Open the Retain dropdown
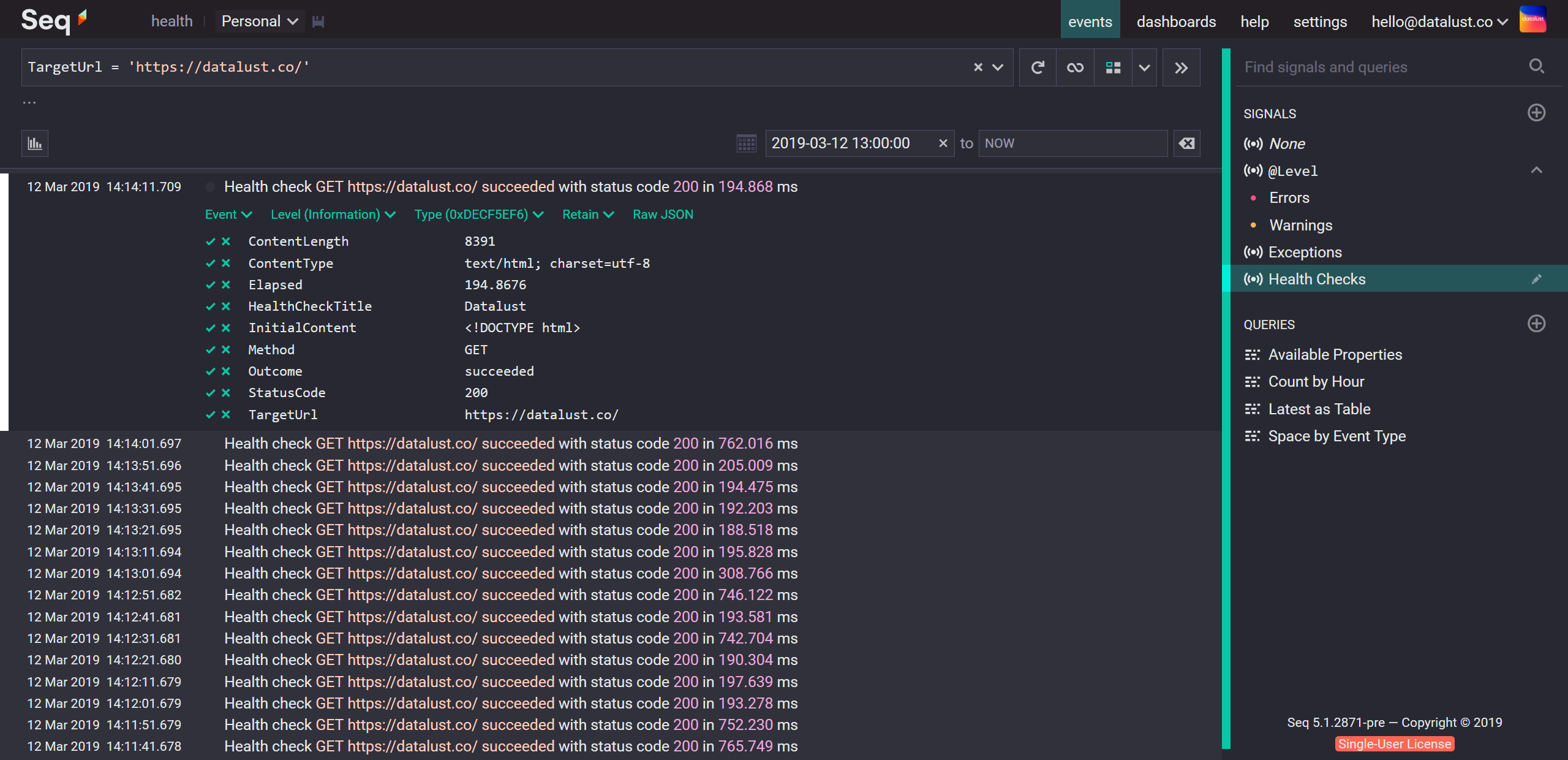This screenshot has width=1568, height=760. pos(588,215)
